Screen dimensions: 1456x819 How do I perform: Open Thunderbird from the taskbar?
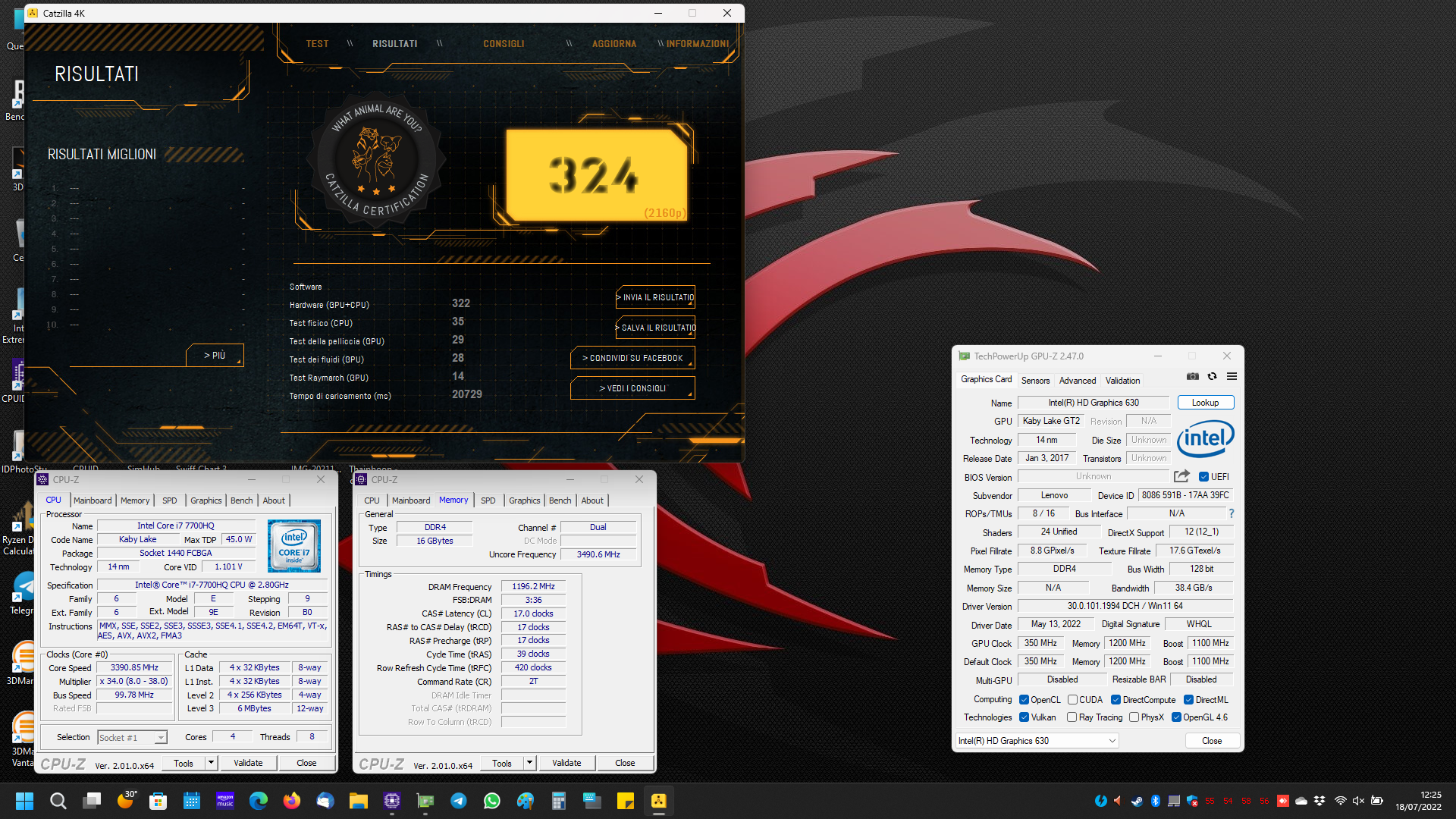(x=325, y=801)
